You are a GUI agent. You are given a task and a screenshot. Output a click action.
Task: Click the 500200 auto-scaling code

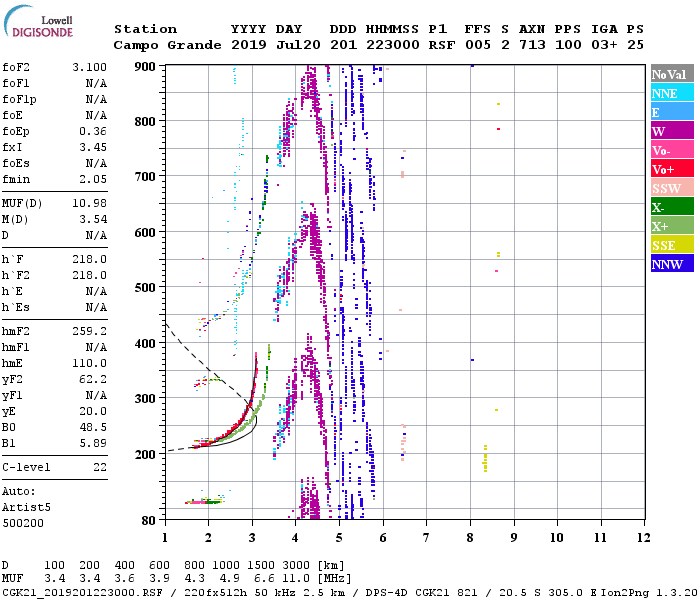[x=23, y=523]
